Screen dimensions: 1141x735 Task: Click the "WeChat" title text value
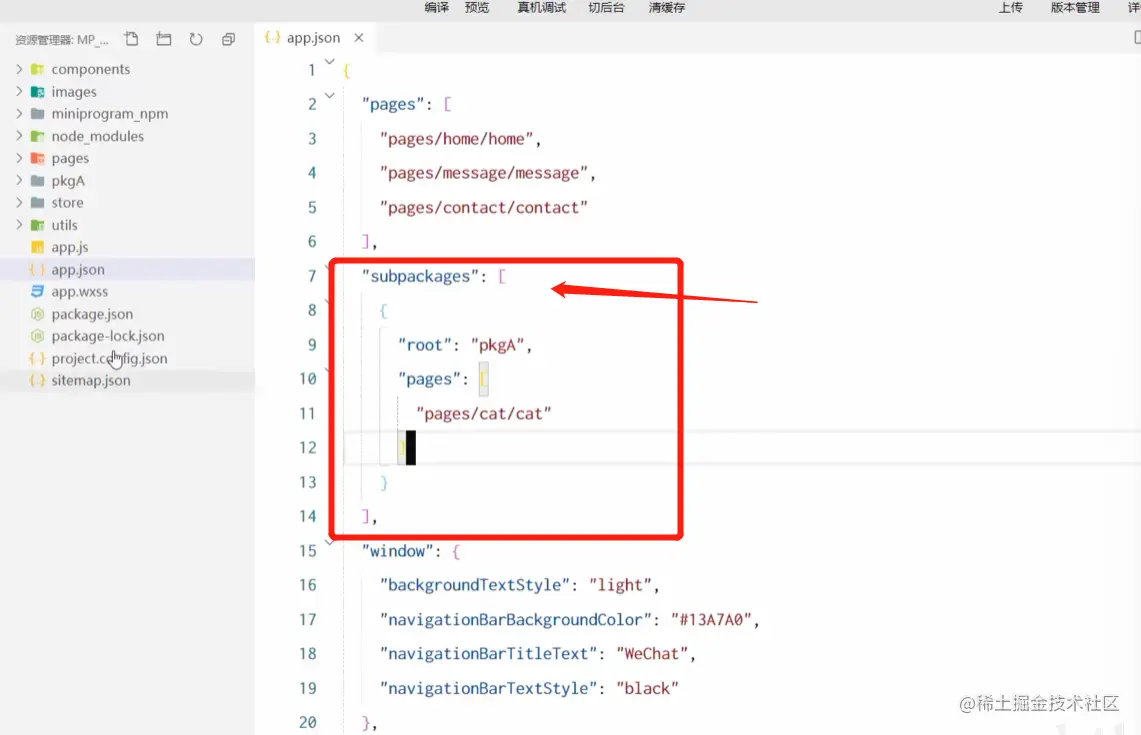[652, 654]
